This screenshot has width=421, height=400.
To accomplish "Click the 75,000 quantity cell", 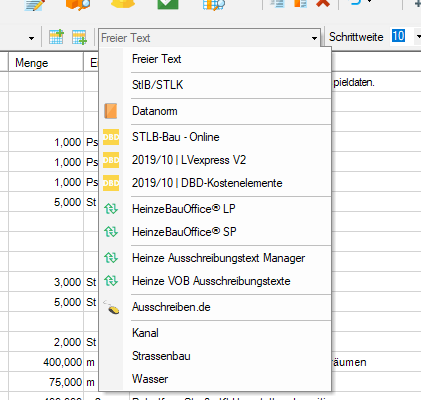I will (x=46, y=382).
